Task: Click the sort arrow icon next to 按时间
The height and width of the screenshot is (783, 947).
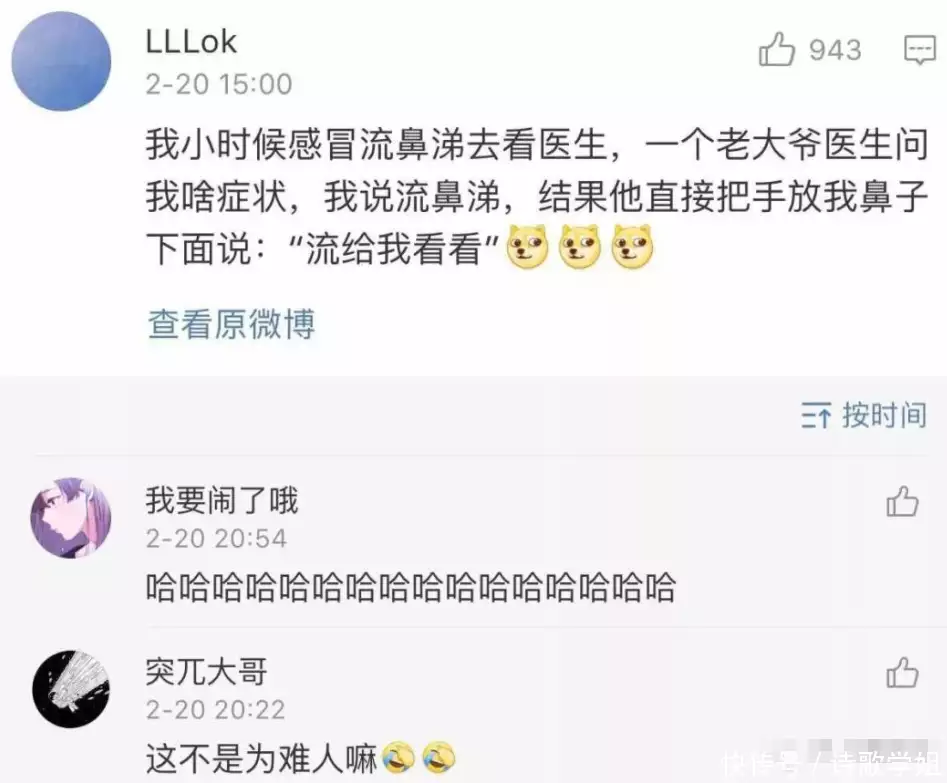Action: (816, 416)
